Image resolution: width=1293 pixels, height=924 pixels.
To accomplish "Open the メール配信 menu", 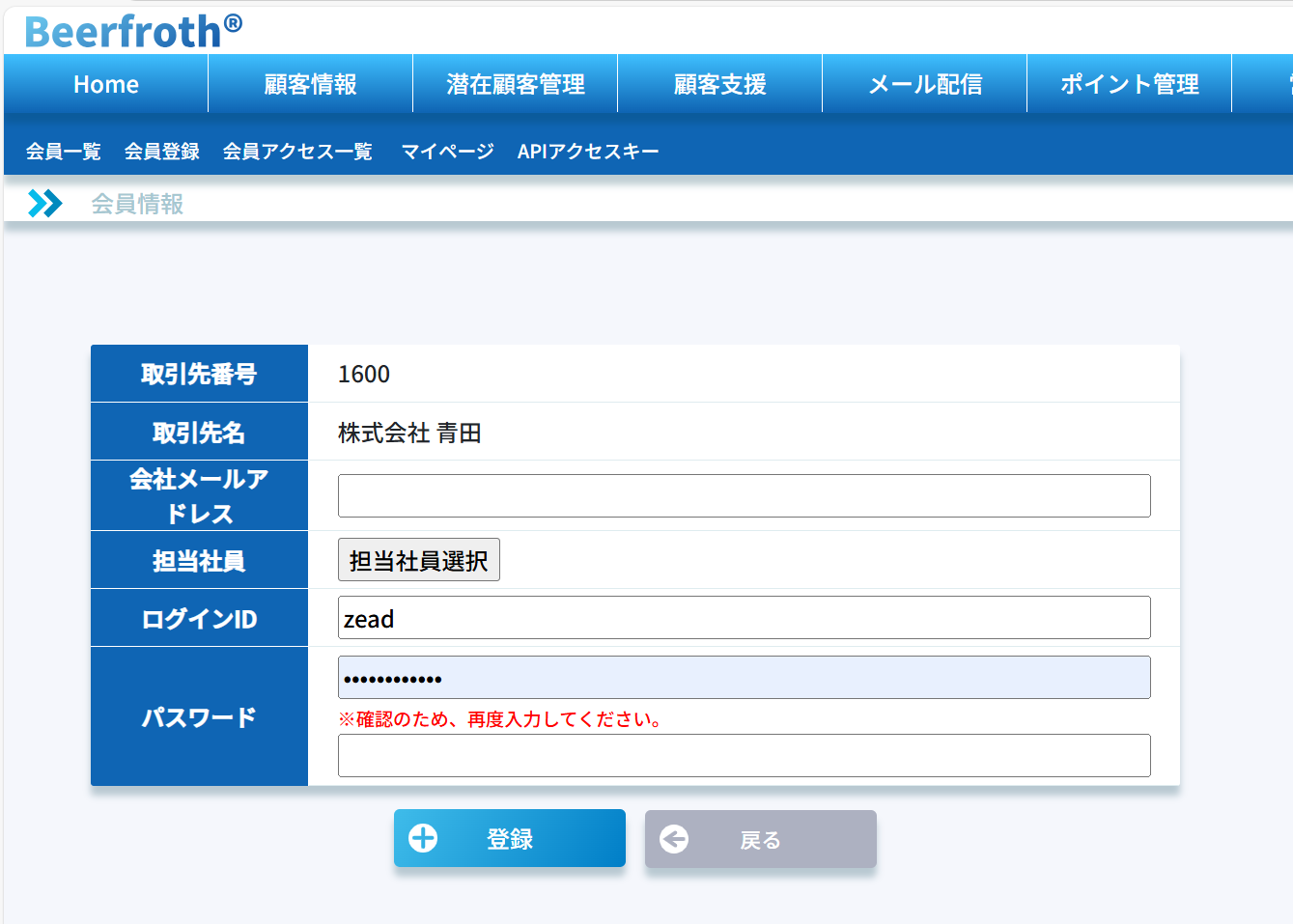I will 924,85.
